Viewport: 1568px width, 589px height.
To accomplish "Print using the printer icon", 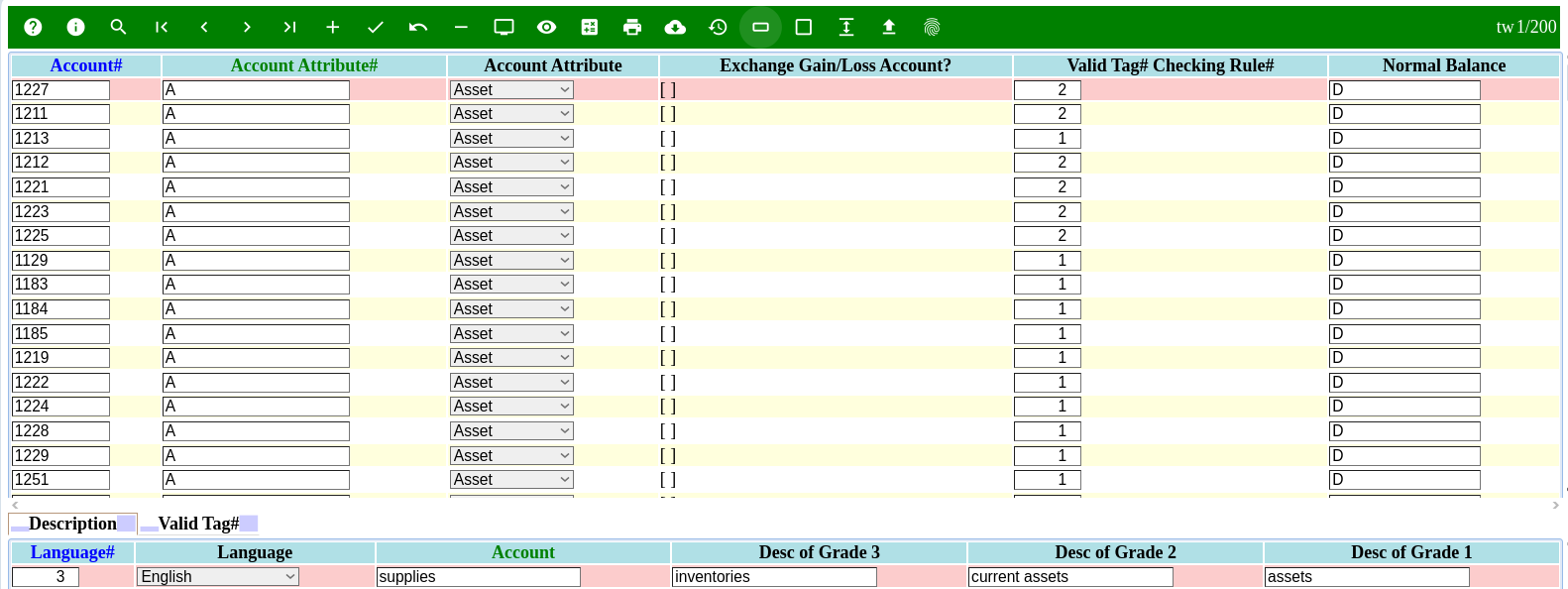I will [632, 27].
